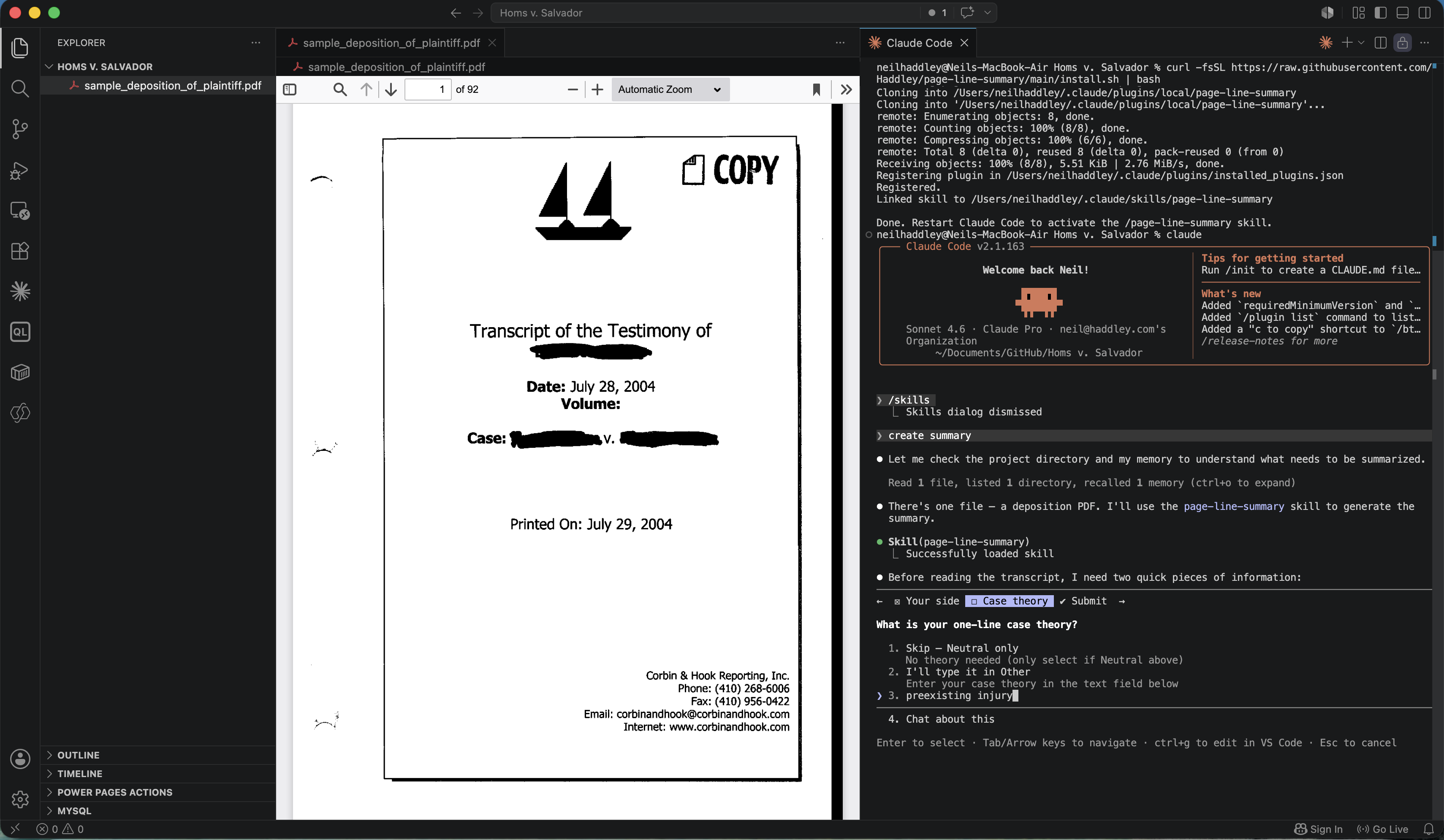Click the plus new terminal button
Viewport: 1444px width, 840px height.
pyautogui.click(x=1346, y=43)
